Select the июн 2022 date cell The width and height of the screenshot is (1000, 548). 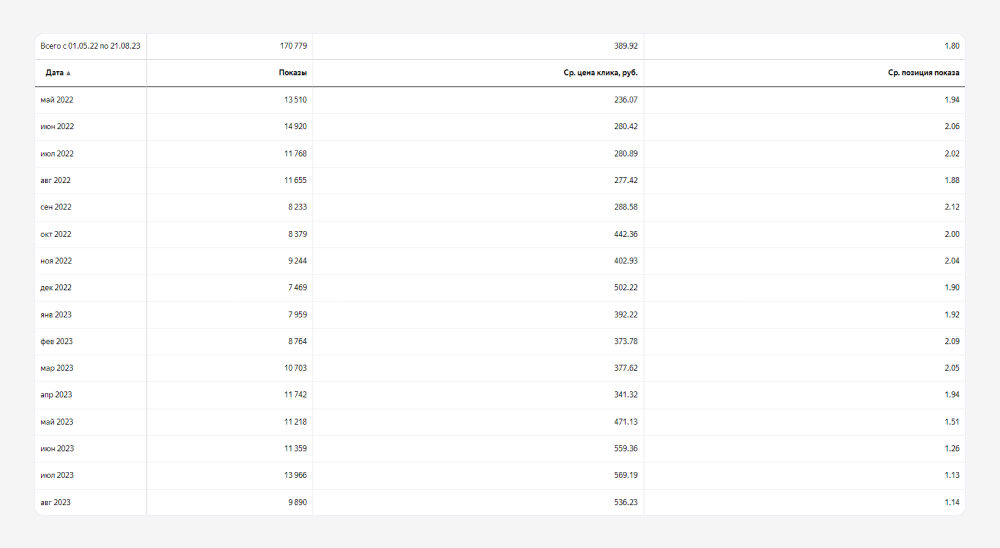click(x=57, y=127)
